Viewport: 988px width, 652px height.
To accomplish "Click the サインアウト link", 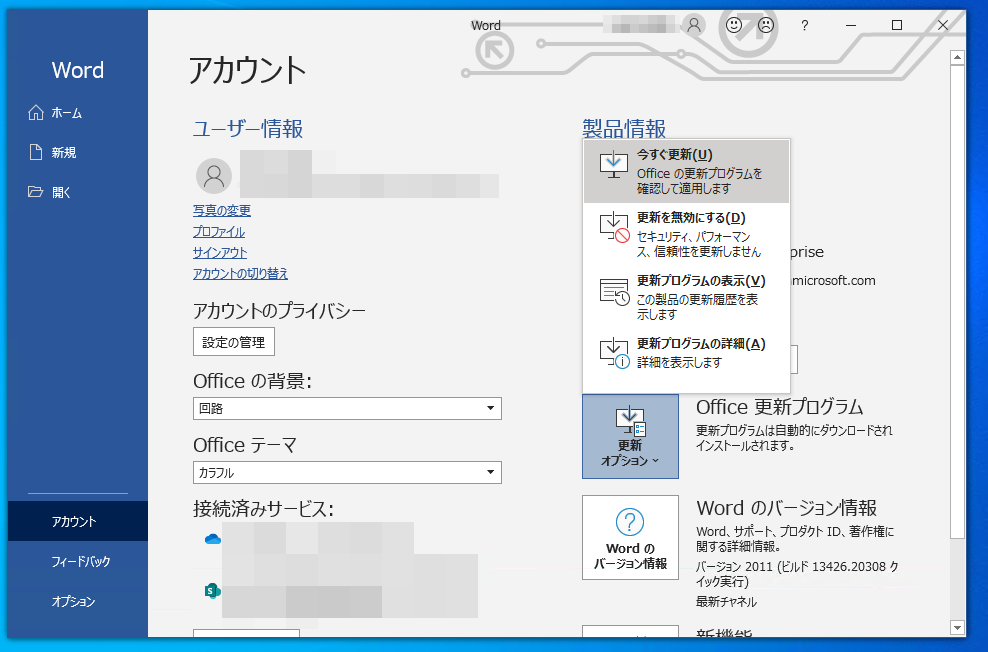I will tap(220, 253).
